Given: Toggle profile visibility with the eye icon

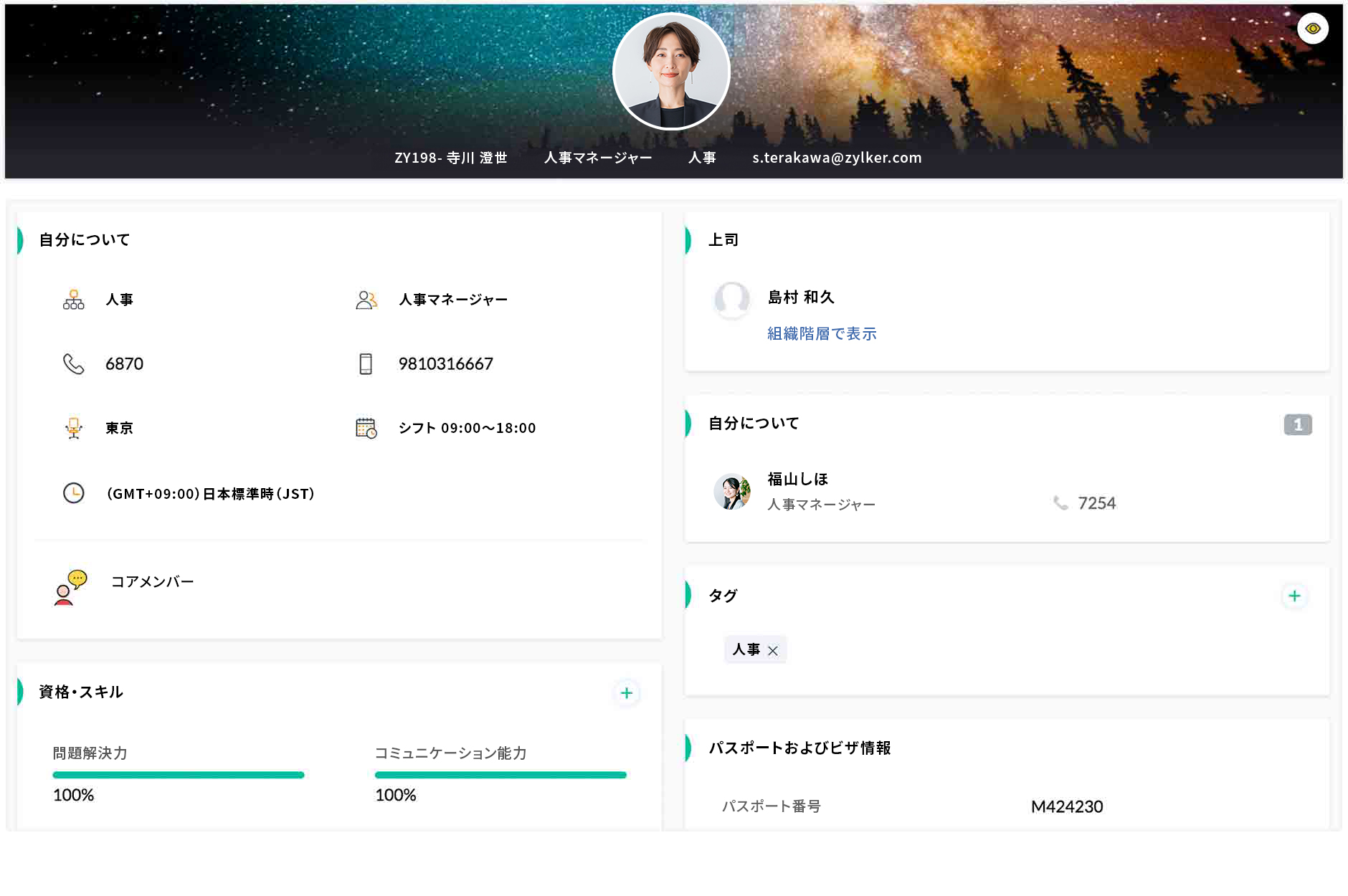Looking at the screenshot, I should point(1314,27).
